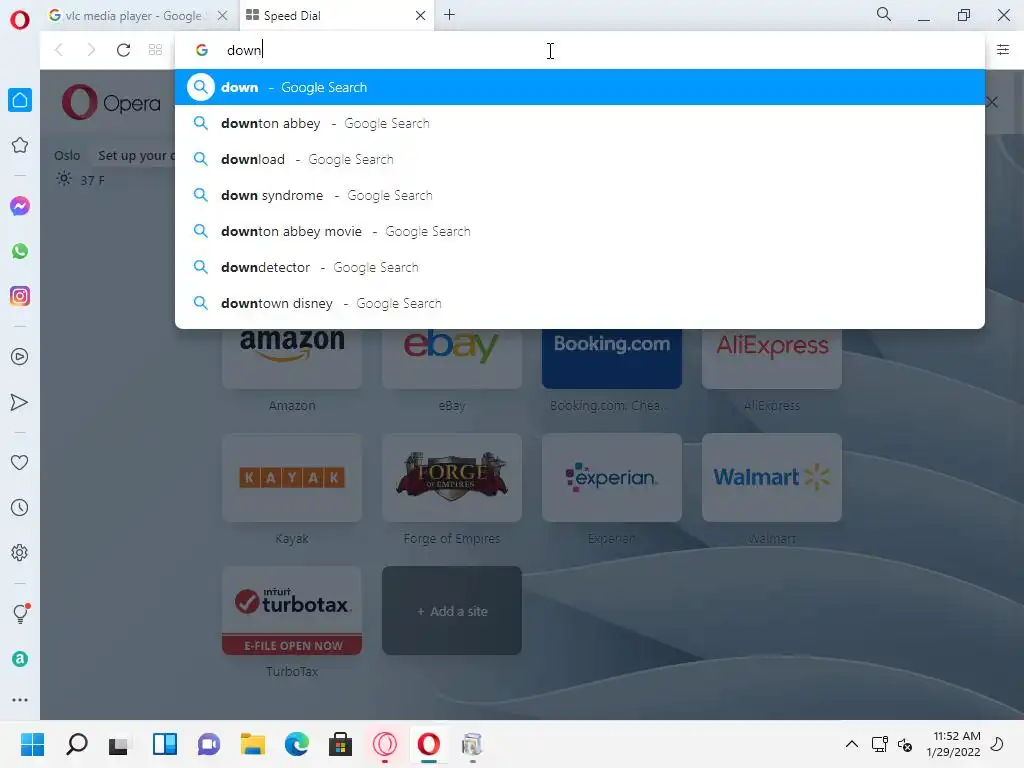This screenshot has width=1024, height=768.
Task: Open History clock icon in sidebar
Action: pyautogui.click(x=20, y=507)
